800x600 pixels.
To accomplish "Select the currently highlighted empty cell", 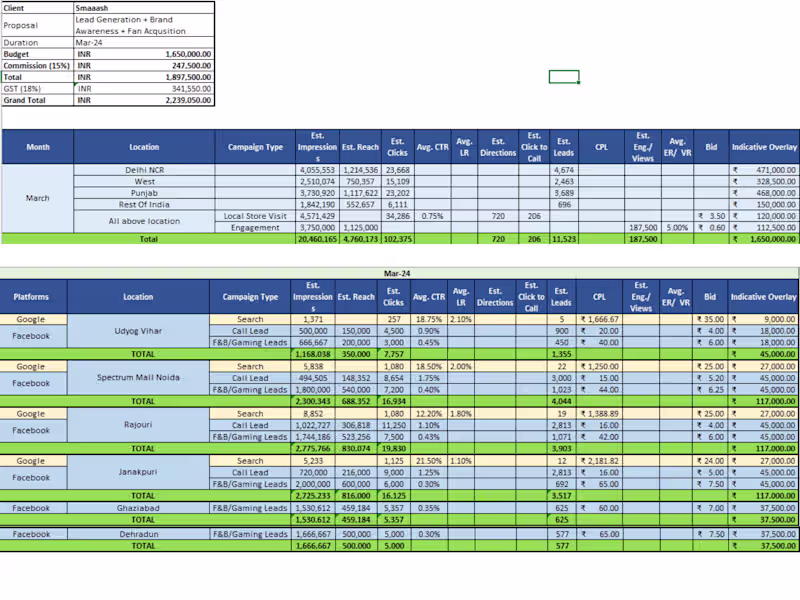I will click(x=563, y=76).
